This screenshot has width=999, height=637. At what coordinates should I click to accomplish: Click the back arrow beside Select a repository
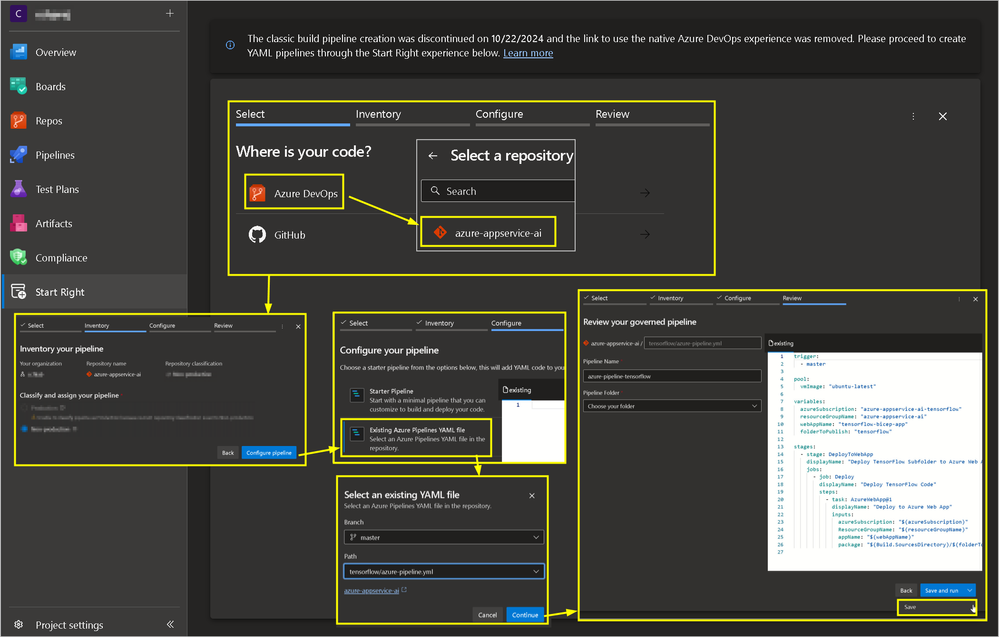(433, 156)
